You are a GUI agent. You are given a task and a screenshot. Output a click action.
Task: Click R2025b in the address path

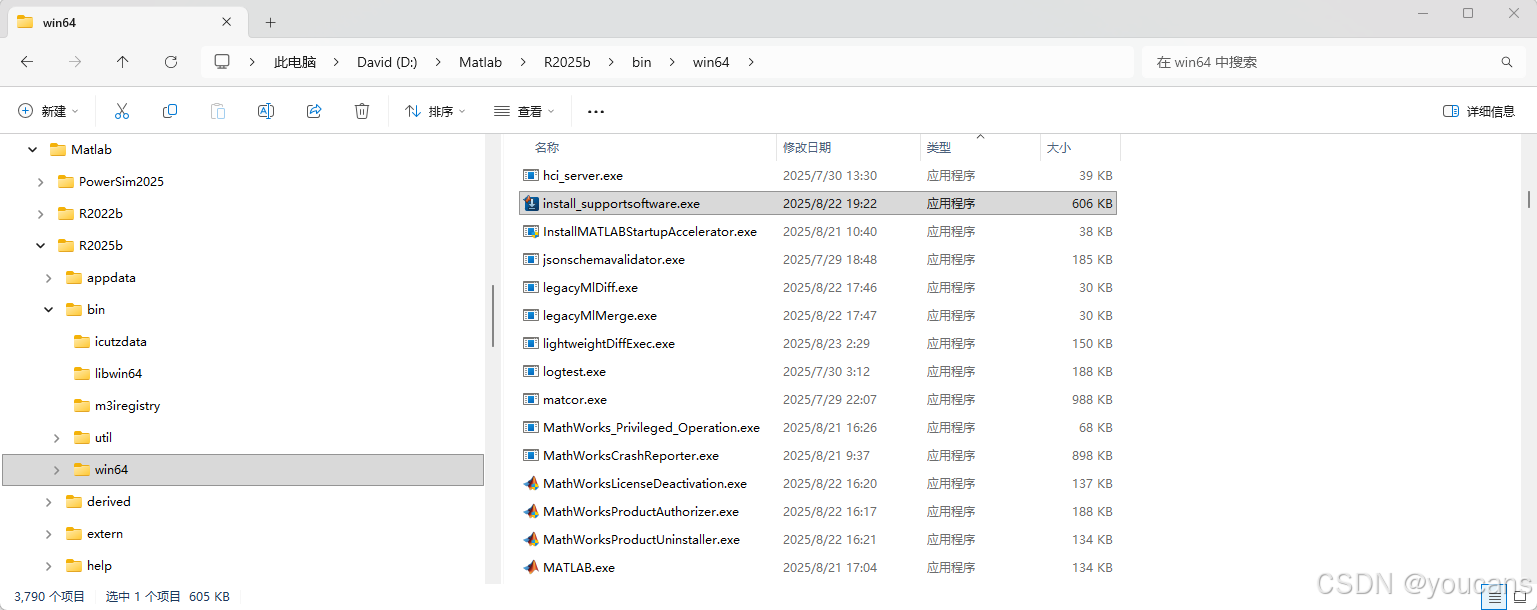[x=567, y=62]
